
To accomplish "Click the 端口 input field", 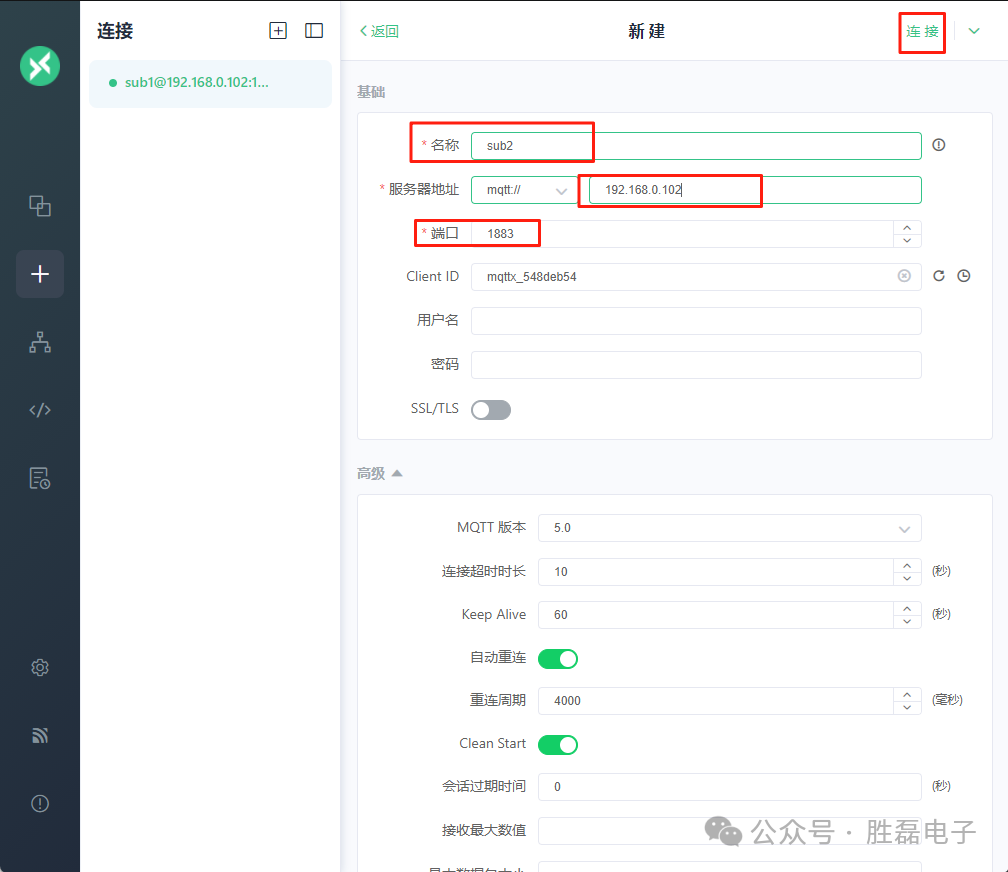I will click(683, 234).
